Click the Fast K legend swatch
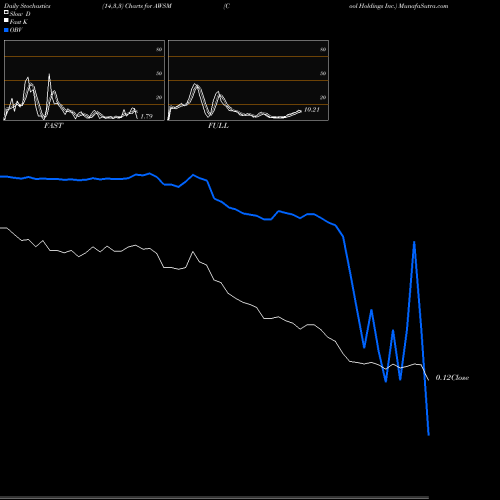Image resolution: width=500 pixels, height=500 pixels. point(6,21)
